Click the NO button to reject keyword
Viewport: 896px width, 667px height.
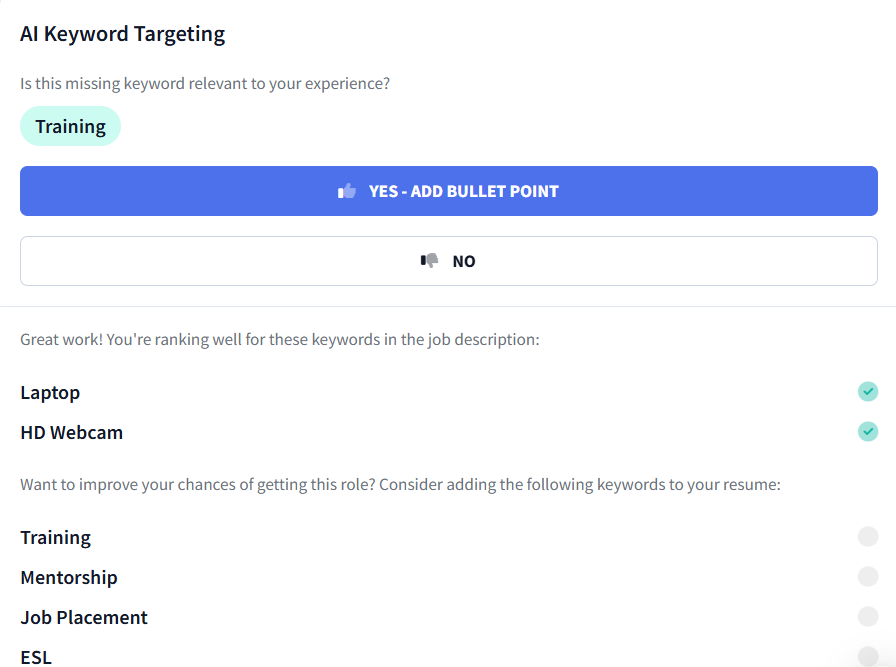pyautogui.click(x=448, y=260)
